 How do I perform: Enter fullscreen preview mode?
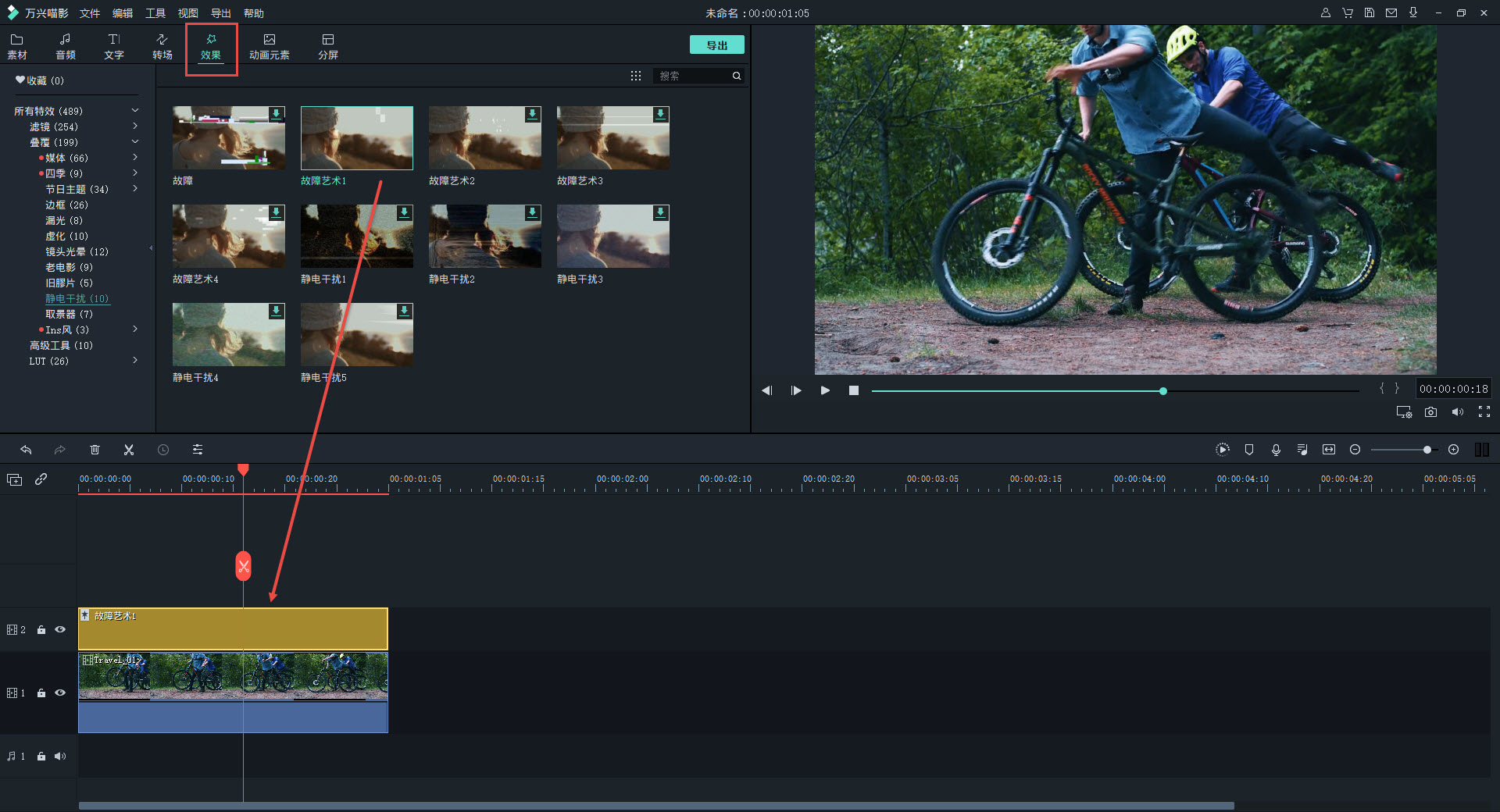(1484, 412)
